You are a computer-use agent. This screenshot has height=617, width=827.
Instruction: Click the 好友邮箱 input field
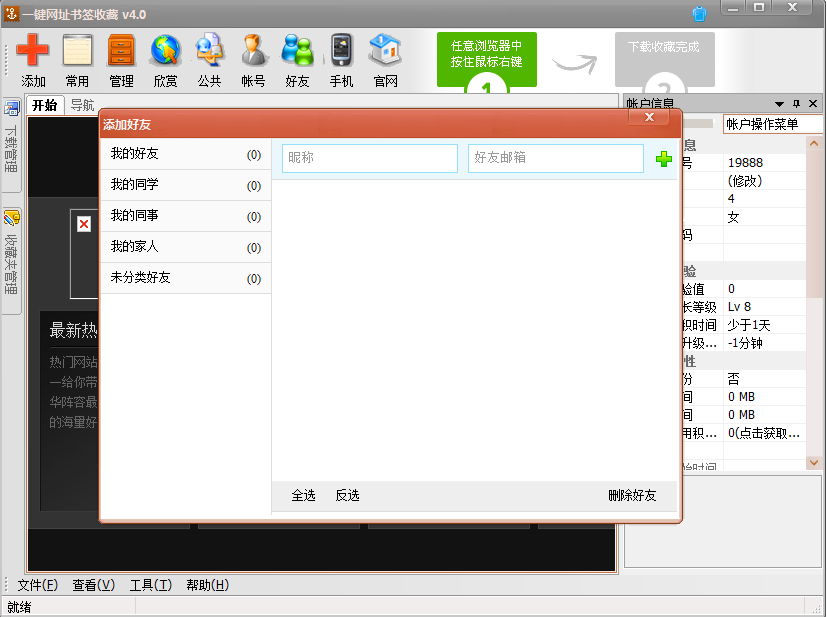pos(555,158)
